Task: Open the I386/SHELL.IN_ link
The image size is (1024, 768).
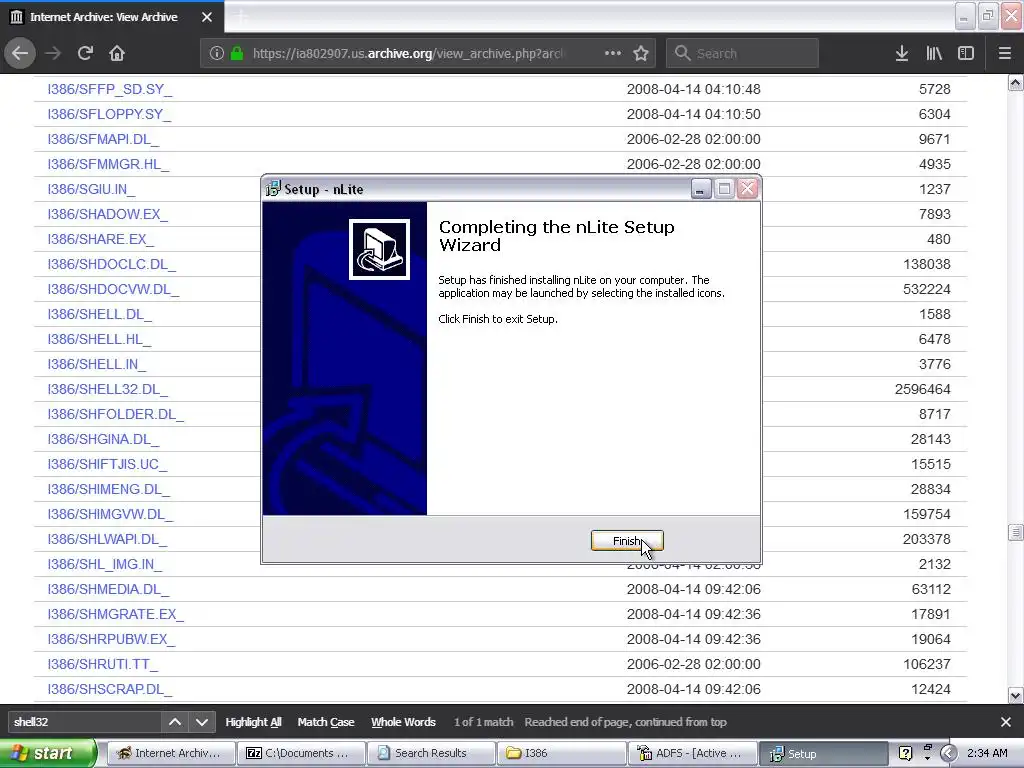Action: (97, 364)
